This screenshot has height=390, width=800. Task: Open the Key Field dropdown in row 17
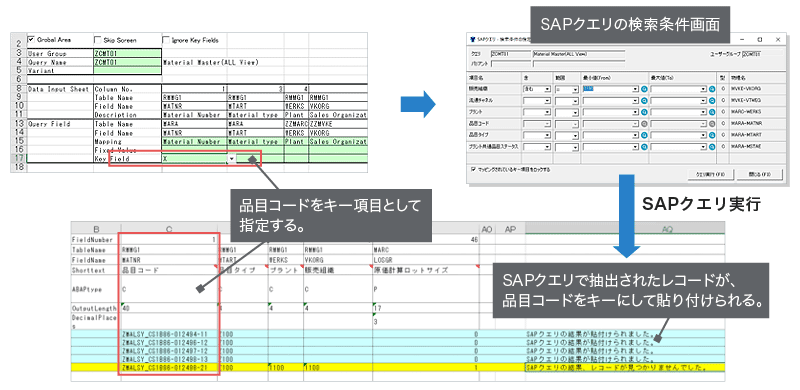coord(232,159)
